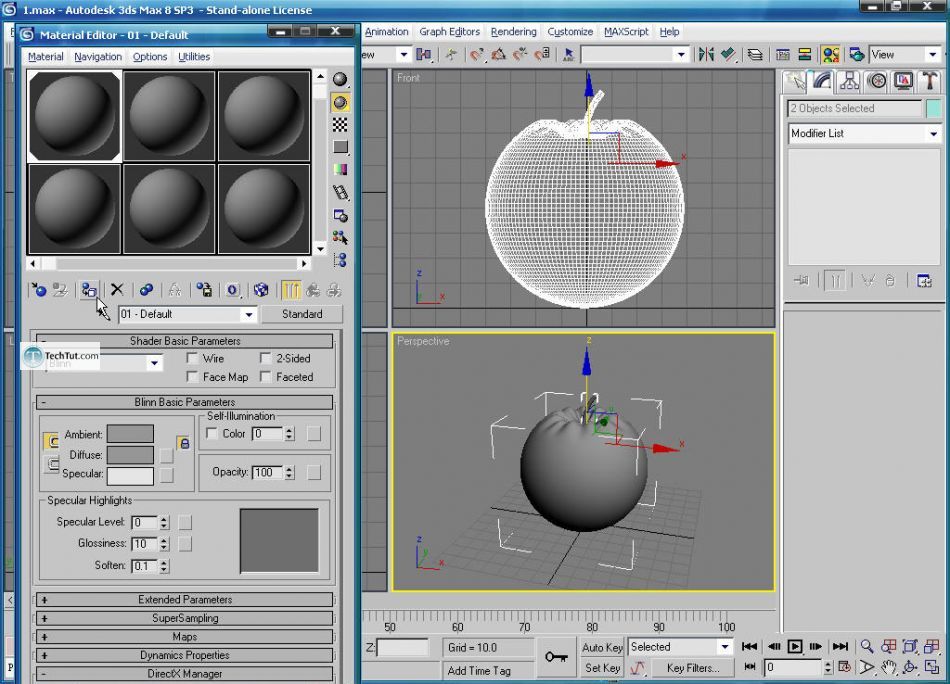Expand the SuperSampling rollout
This screenshot has width=950, height=684.
click(185, 619)
